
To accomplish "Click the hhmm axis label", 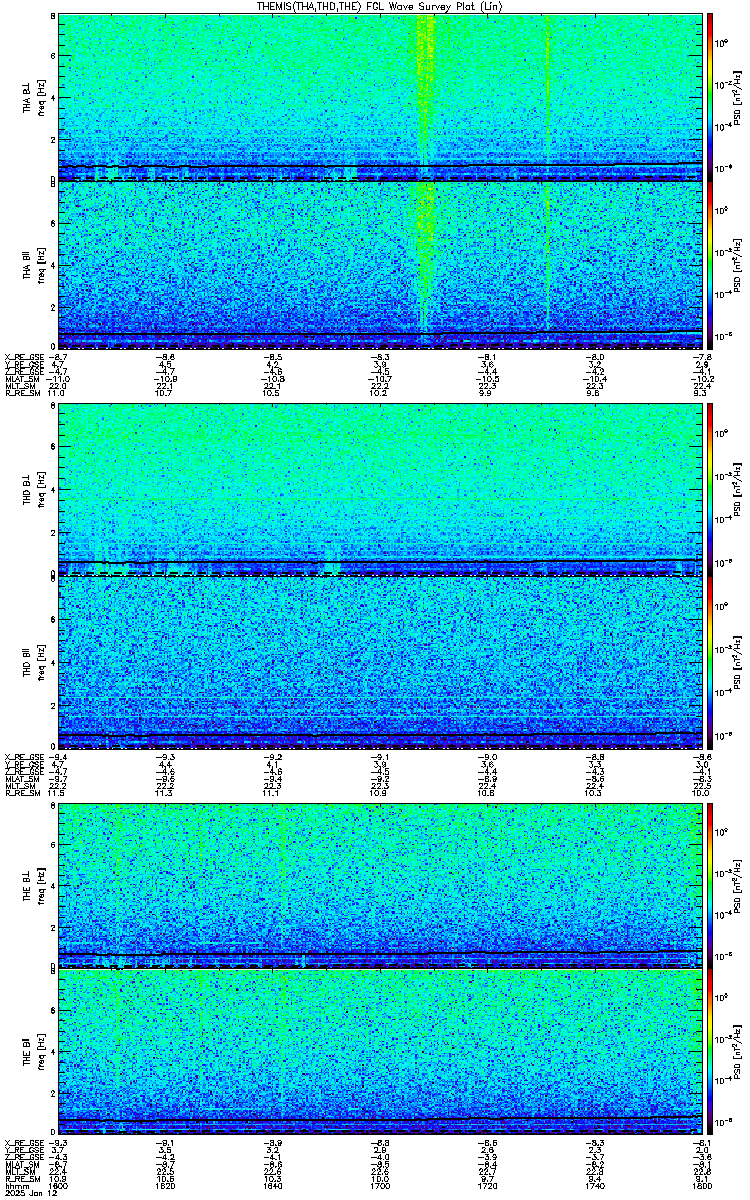I will [15, 1185].
